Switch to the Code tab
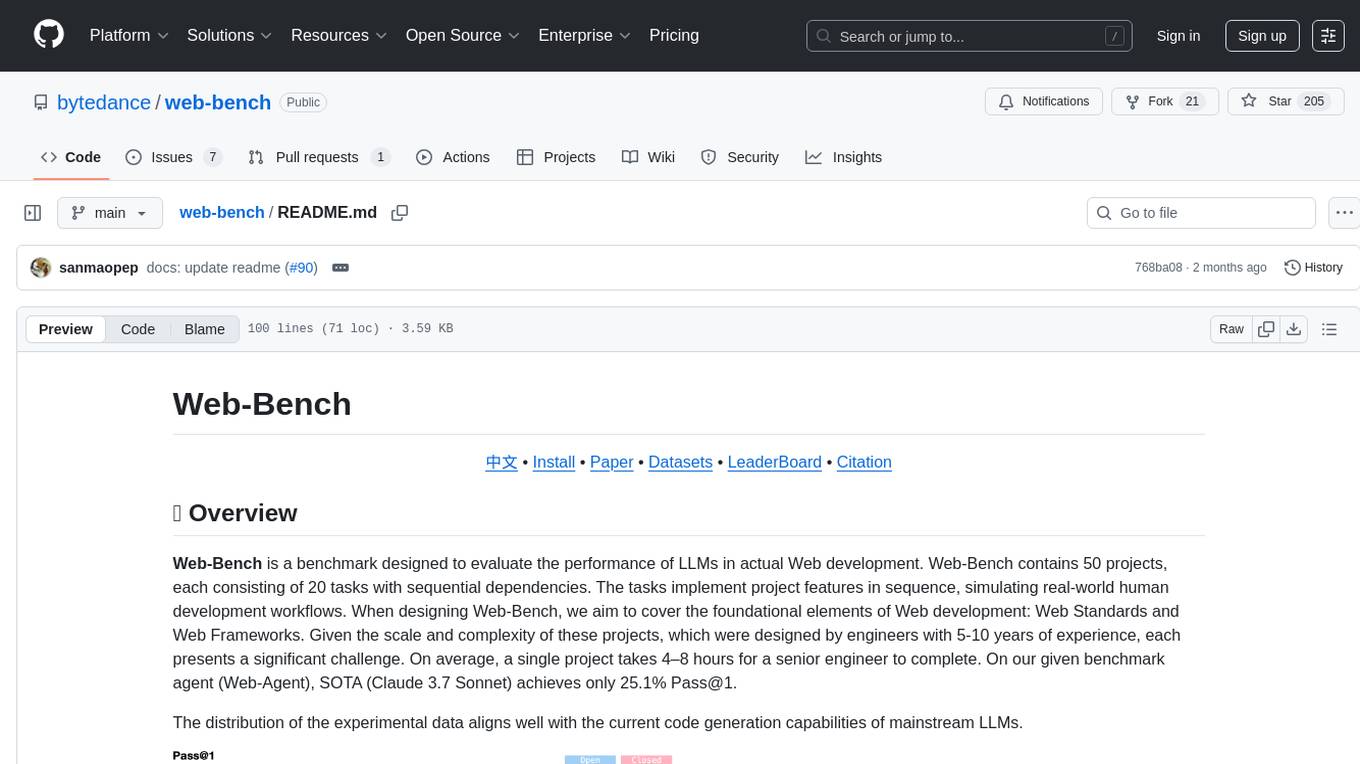The width and height of the screenshot is (1360, 764). click(71, 157)
